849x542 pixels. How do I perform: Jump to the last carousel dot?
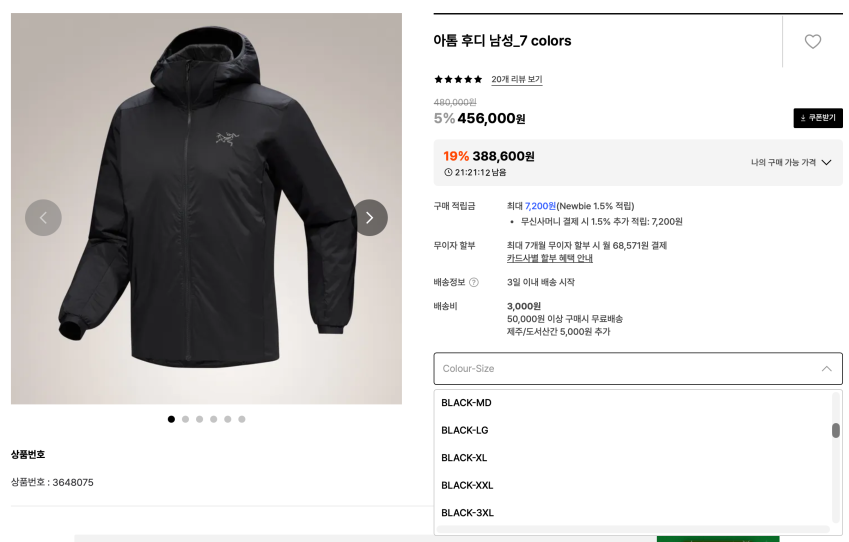pos(241,419)
